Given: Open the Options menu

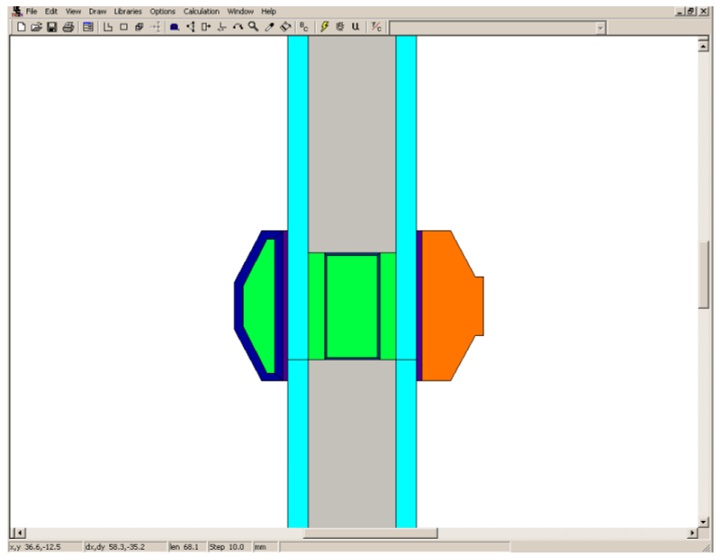Looking at the screenshot, I should (162, 11).
